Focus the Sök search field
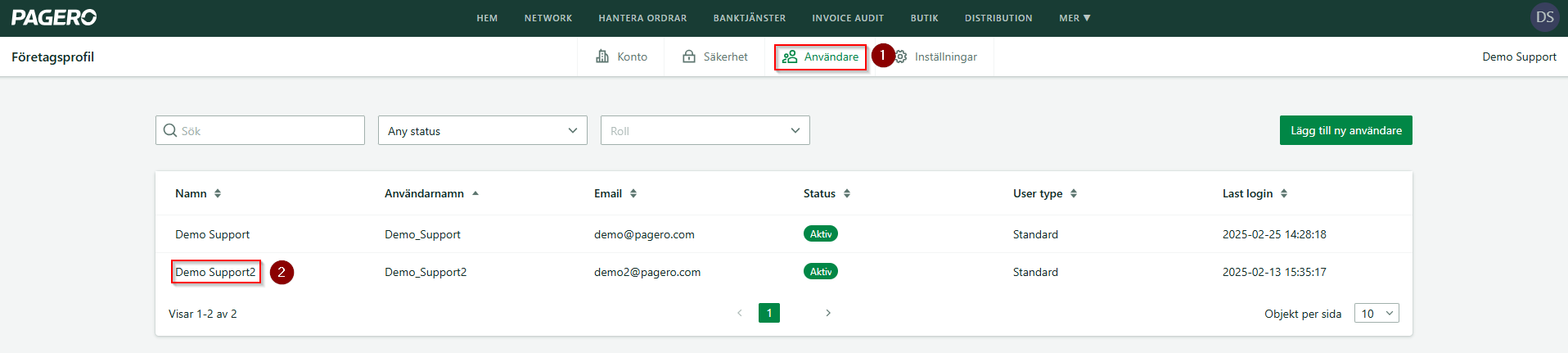Image resolution: width=1568 pixels, height=353 pixels. coord(260,130)
